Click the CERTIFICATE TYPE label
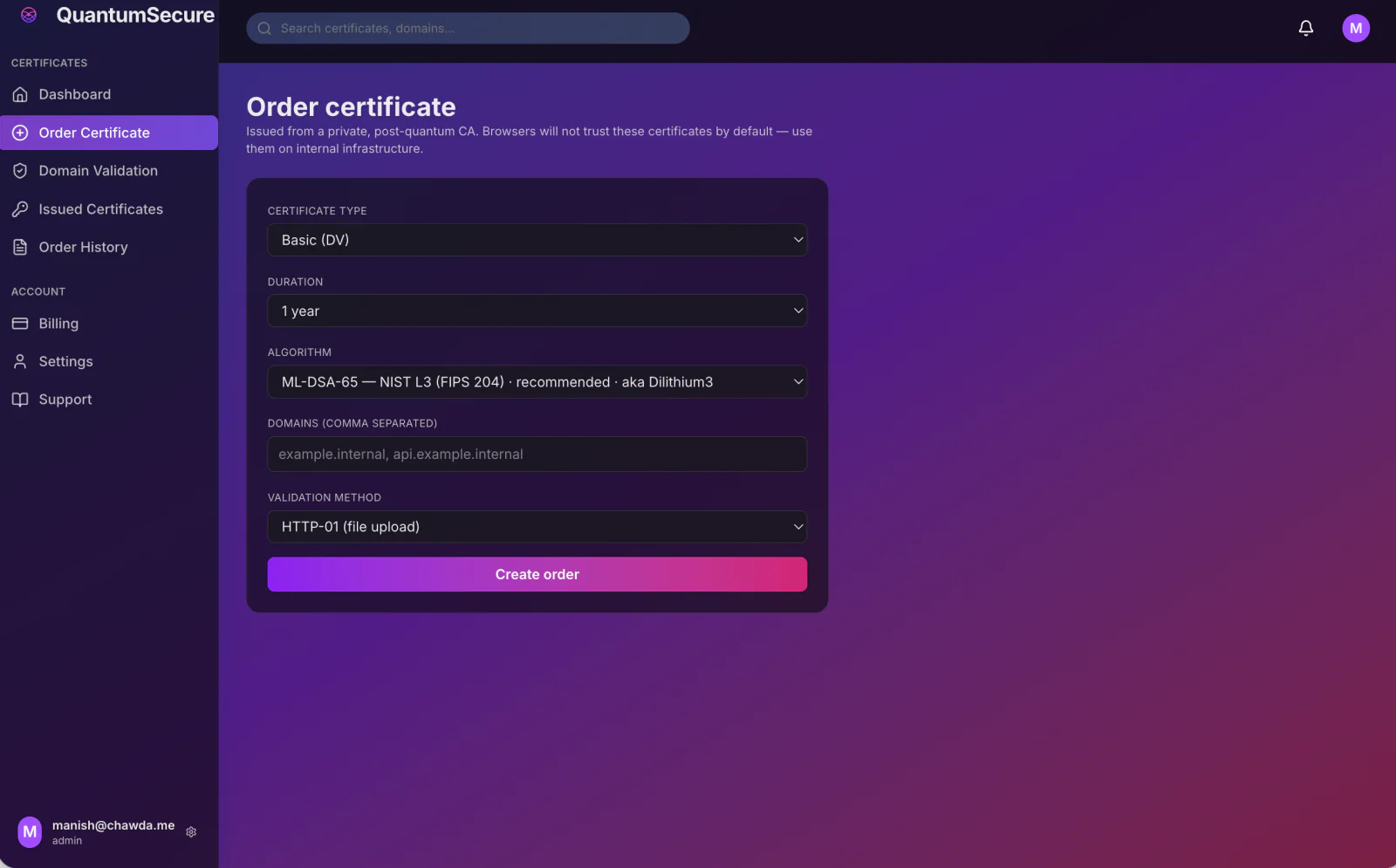The width and height of the screenshot is (1396, 868). coord(317,211)
